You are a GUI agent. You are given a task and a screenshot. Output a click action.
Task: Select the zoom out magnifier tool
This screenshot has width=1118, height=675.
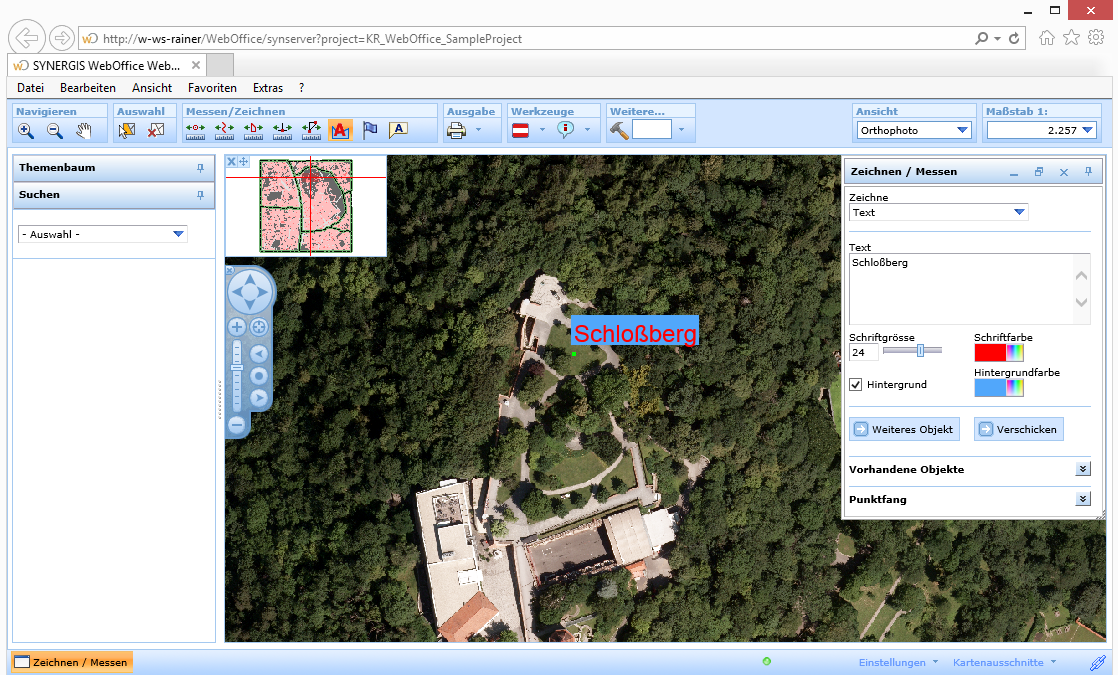coord(55,130)
